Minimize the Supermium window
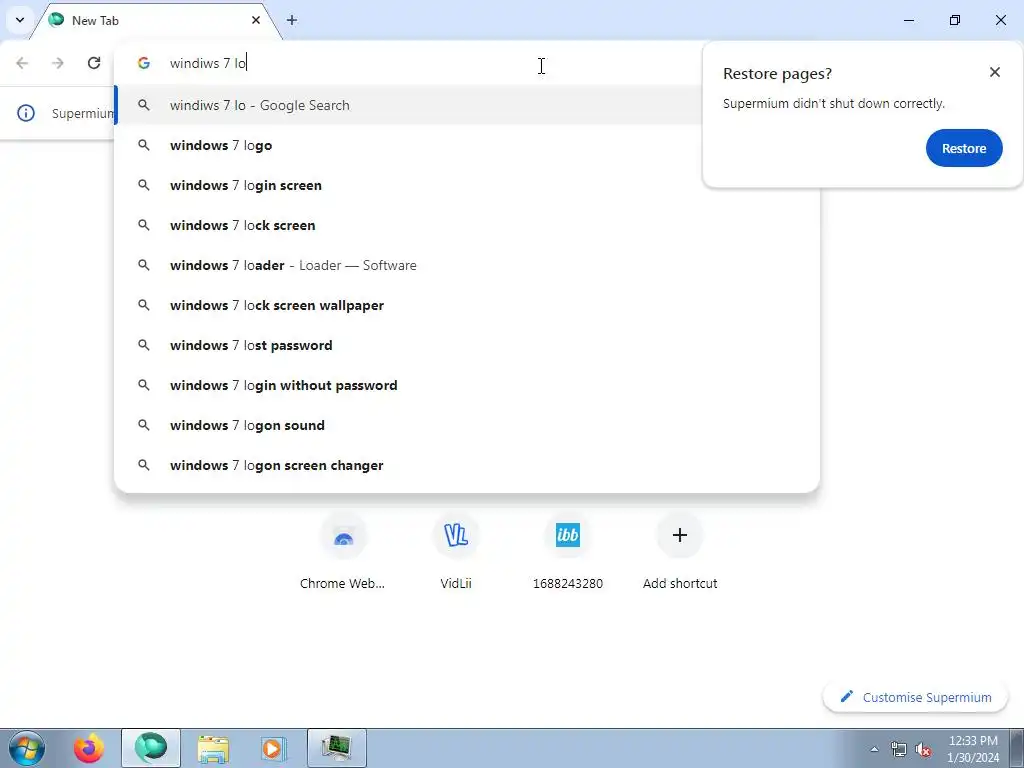 [x=908, y=20]
